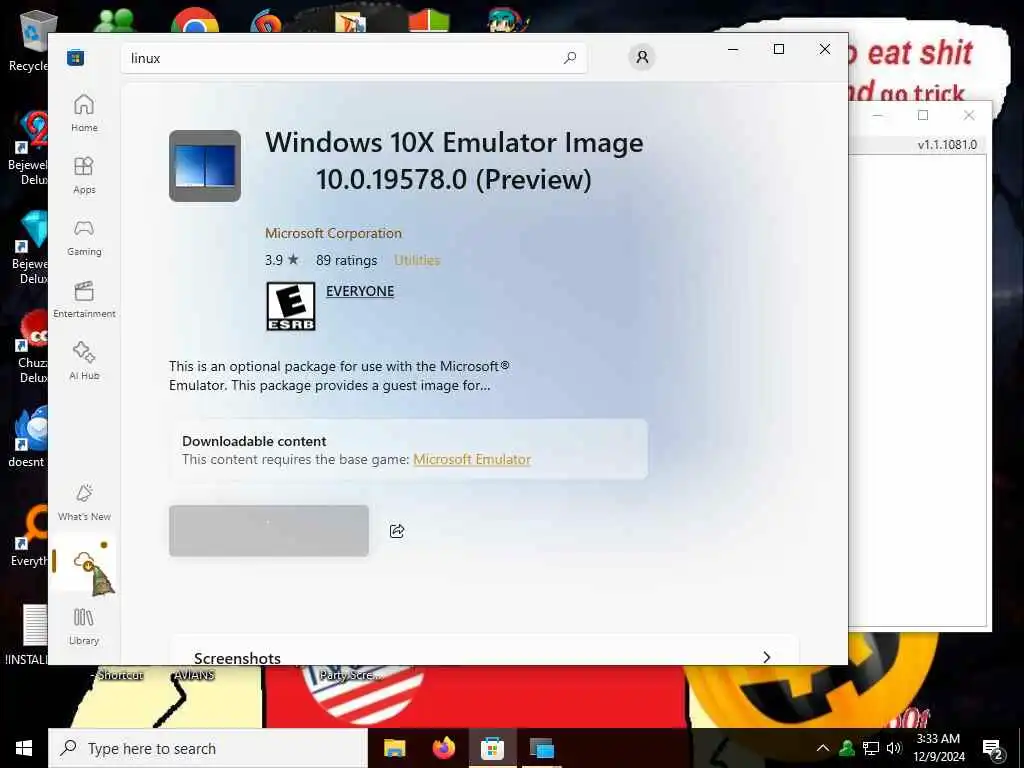
Task: Open the Library section
Action: coord(84,626)
